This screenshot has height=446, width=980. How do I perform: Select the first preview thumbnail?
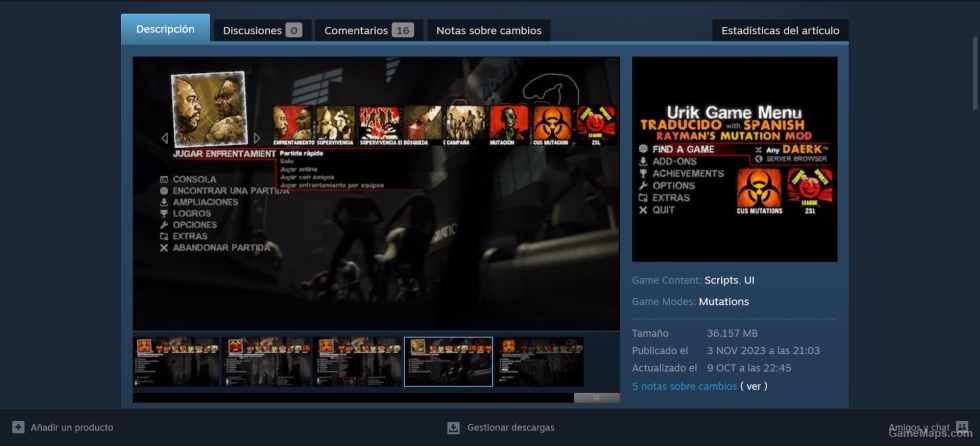pyautogui.click(x=176, y=362)
